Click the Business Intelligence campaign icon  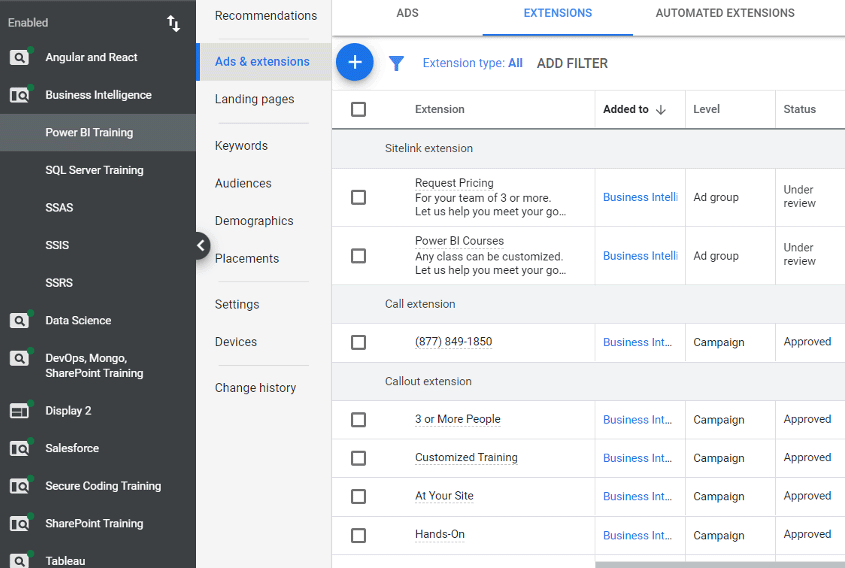point(19,95)
